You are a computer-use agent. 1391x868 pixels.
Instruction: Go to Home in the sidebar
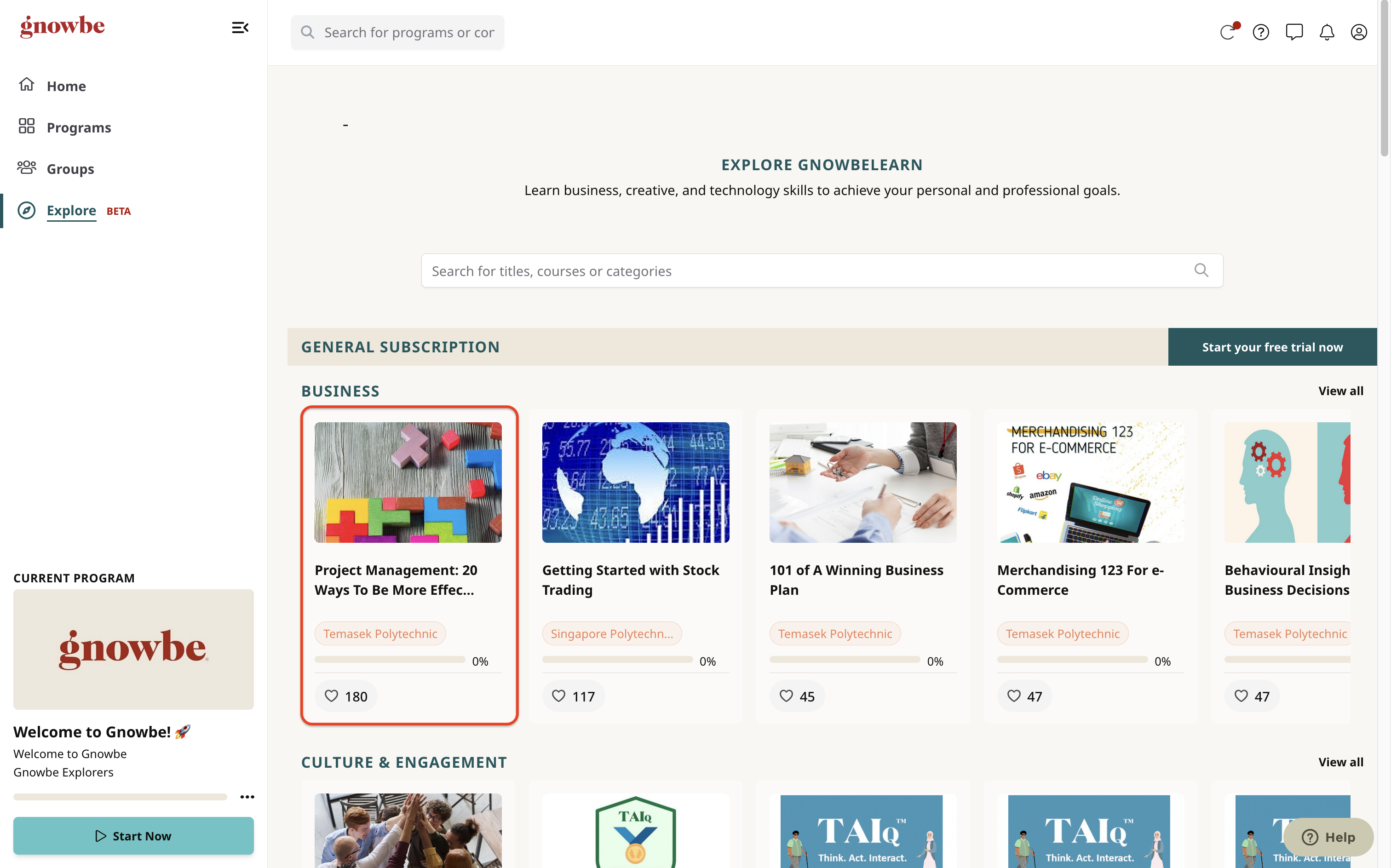click(66, 86)
